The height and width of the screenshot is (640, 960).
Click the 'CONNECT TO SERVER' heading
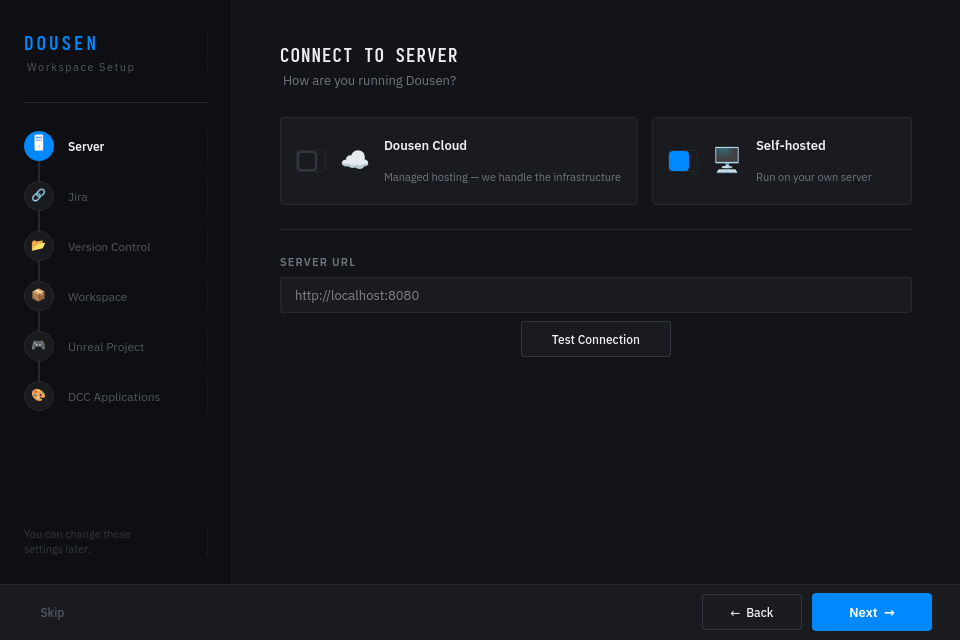click(369, 56)
